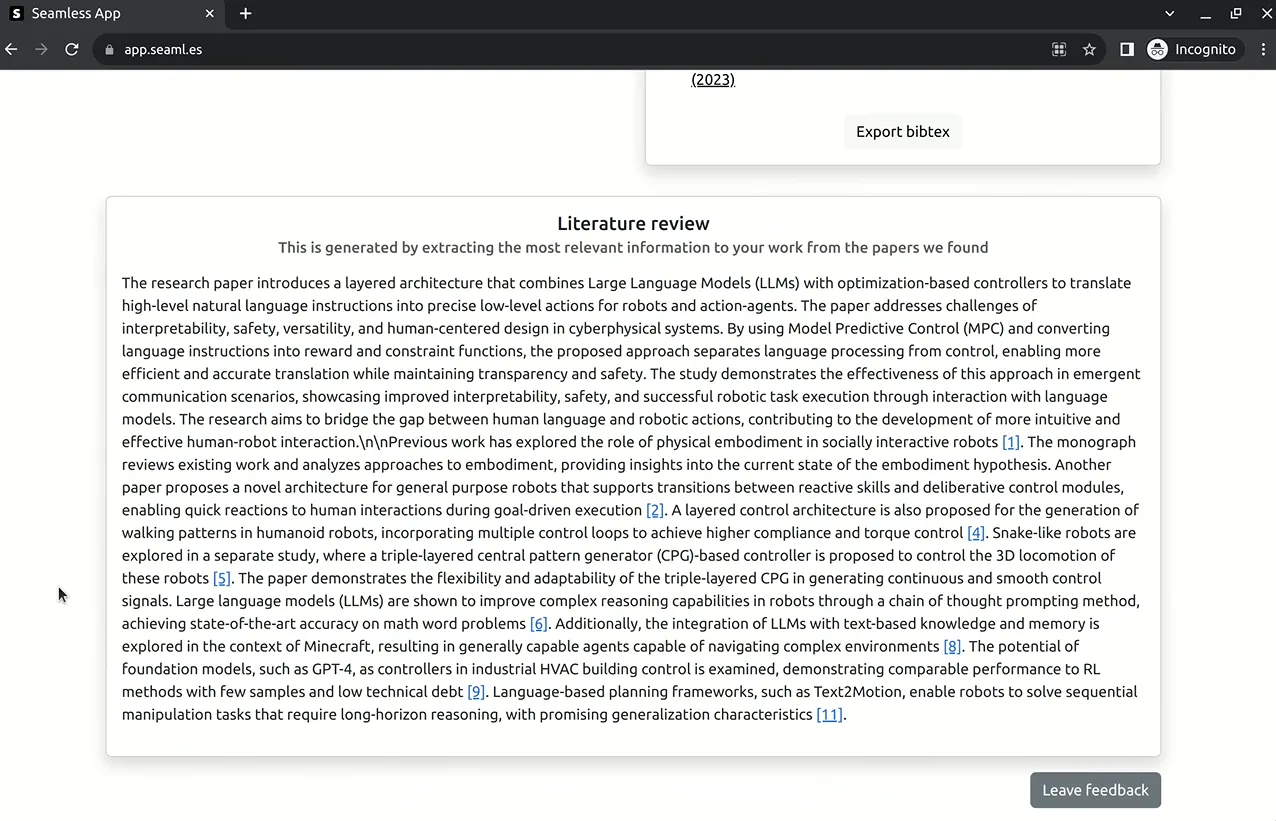Click the site lock icon in address bar
This screenshot has height=821, width=1276.
tap(110, 49)
